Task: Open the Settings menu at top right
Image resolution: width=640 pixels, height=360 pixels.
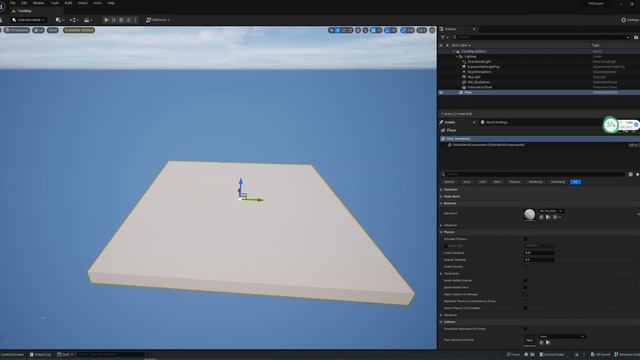Action: pyautogui.click(x=630, y=20)
